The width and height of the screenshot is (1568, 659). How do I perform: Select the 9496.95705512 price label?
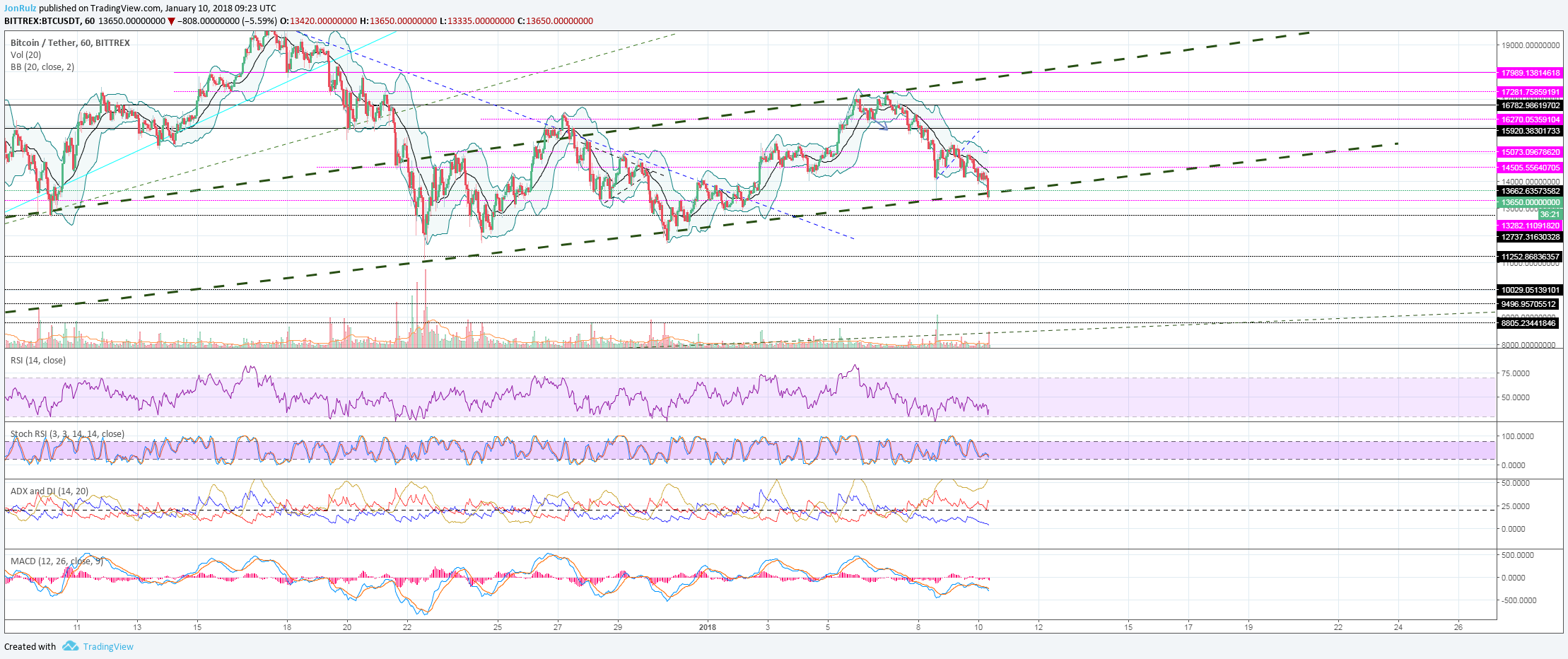coord(1528,304)
